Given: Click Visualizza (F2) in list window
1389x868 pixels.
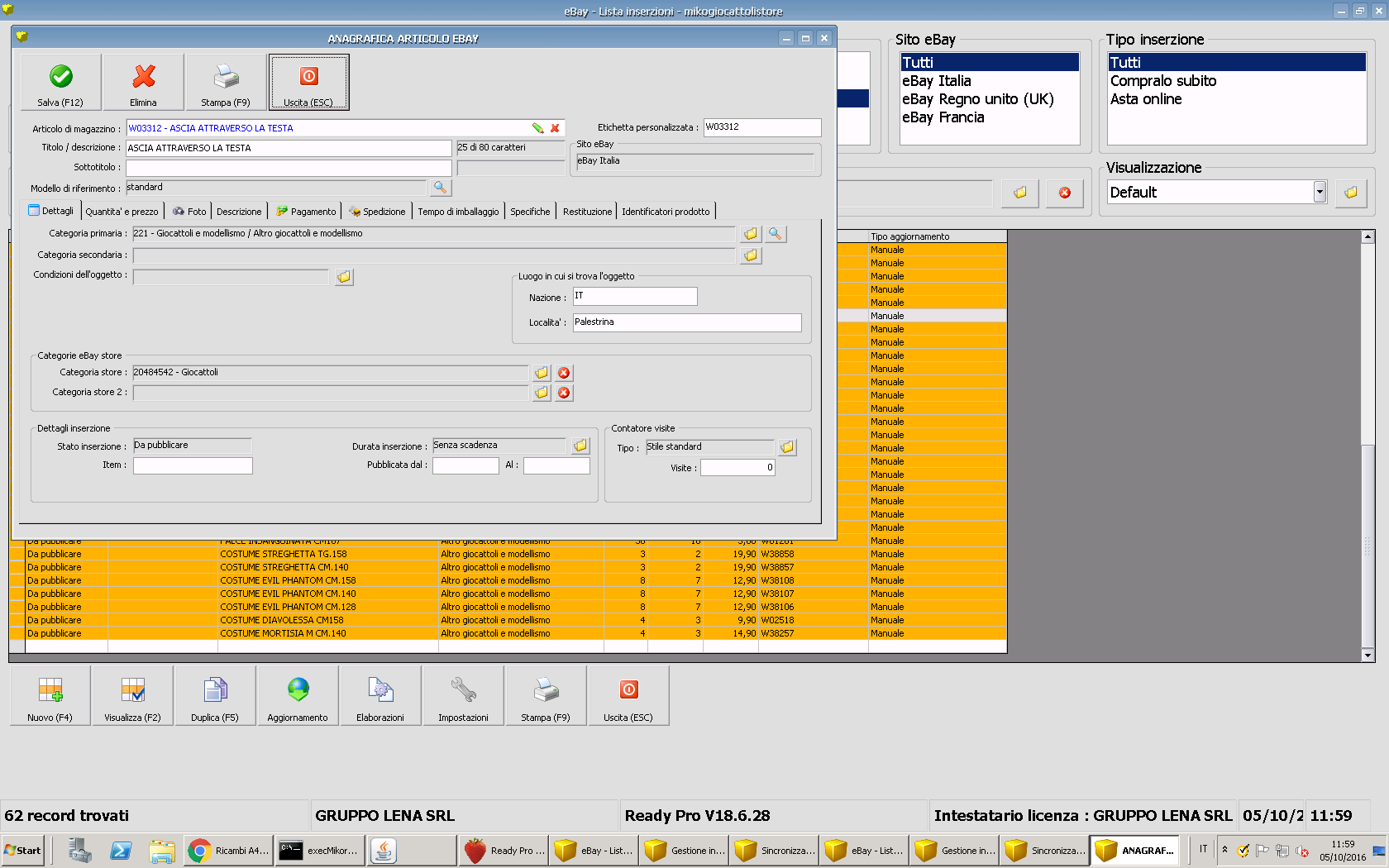Looking at the screenshot, I should point(132,696).
